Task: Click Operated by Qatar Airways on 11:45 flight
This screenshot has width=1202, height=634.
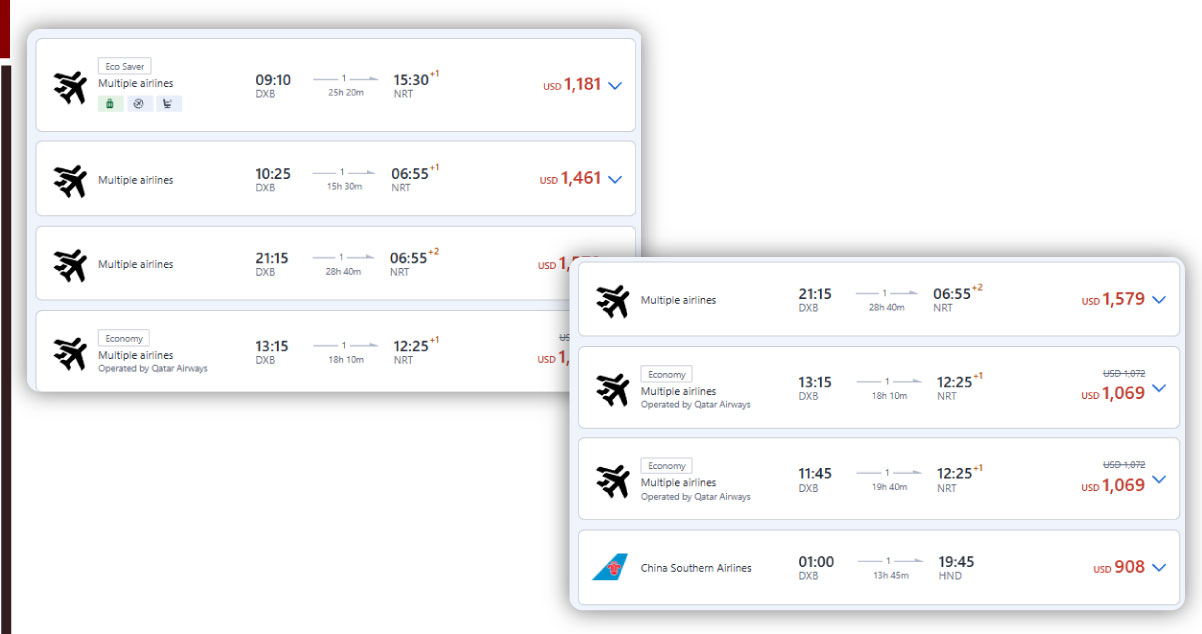Action: coord(695,497)
